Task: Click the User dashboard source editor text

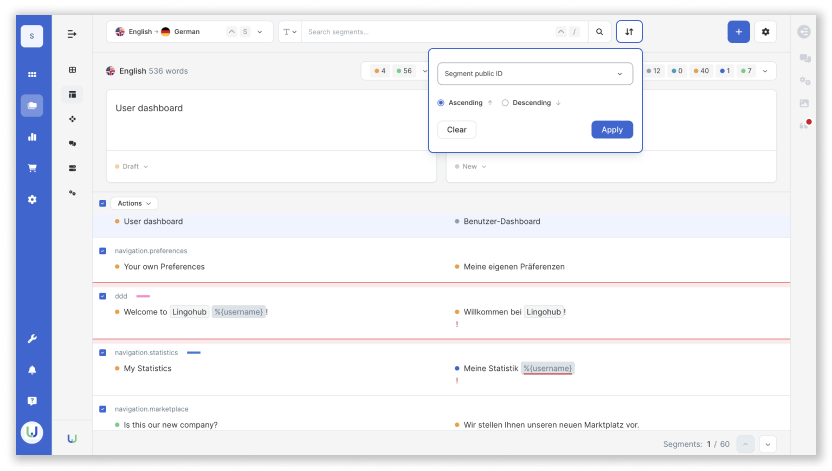Action: 149,108
